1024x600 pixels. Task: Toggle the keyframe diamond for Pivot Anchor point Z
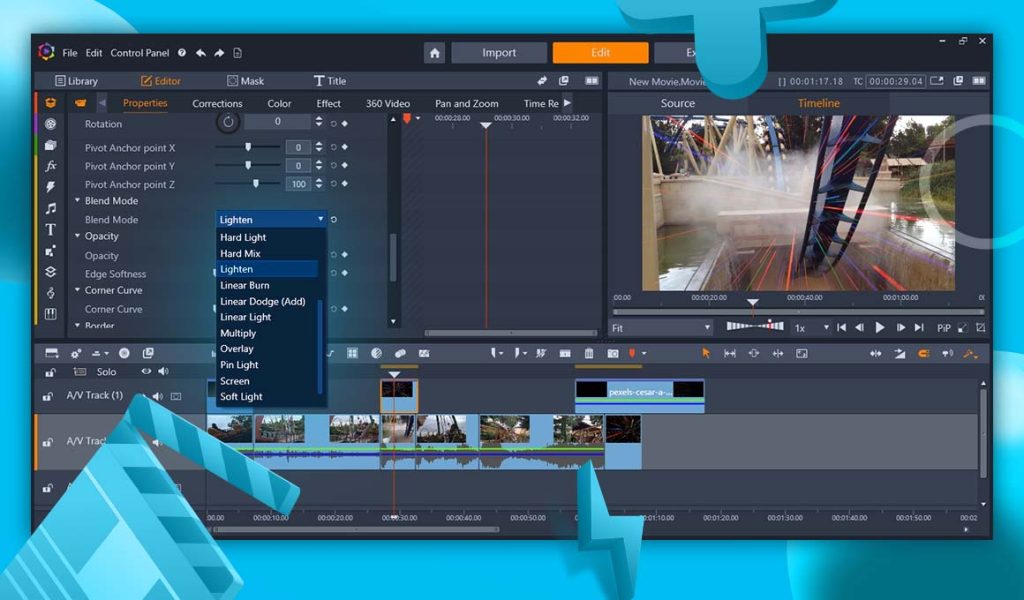coord(345,183)
